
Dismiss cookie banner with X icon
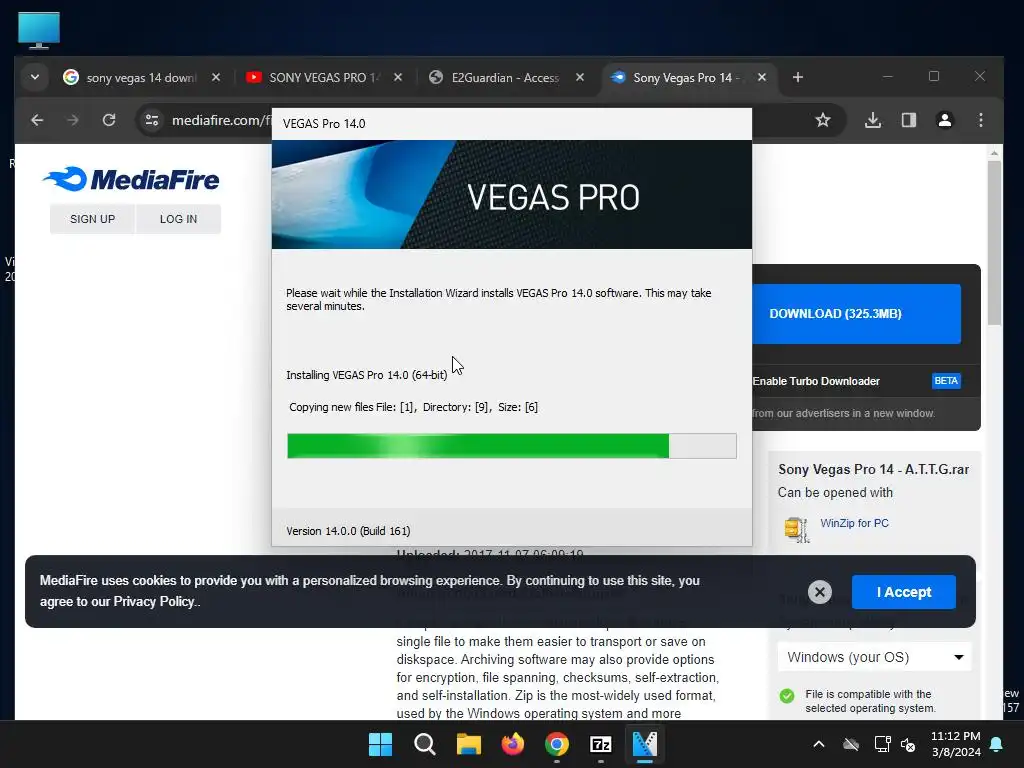(x=820, y=592)
